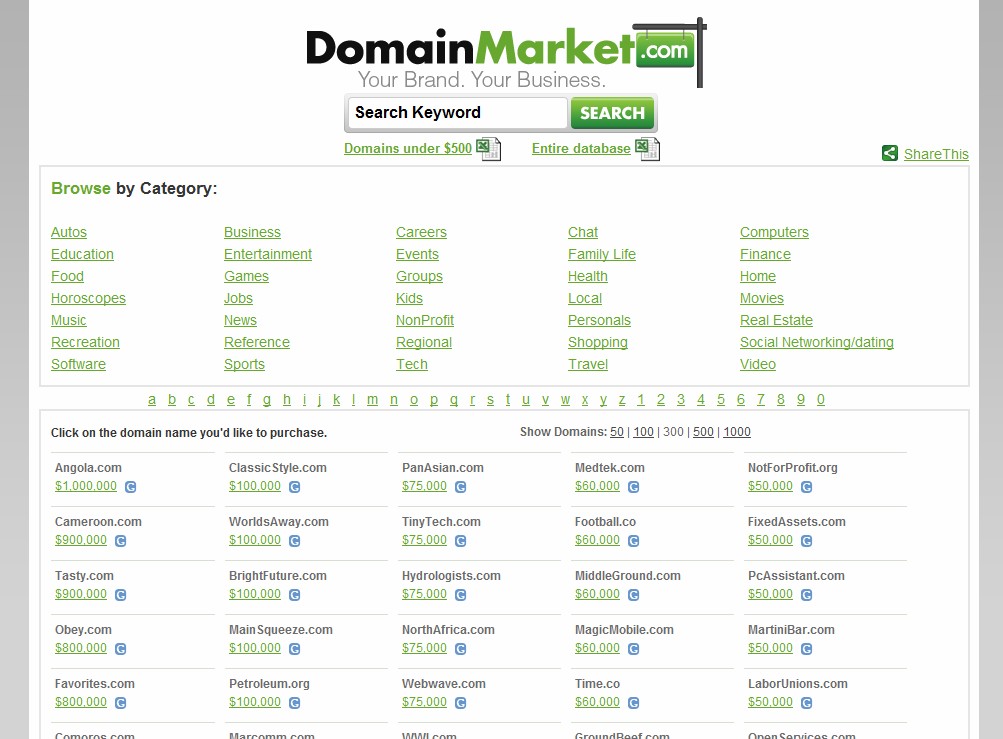Image resolution: width=1003 pixels, height=739 pixels.
Task: Select the Tasty.com domain name
Action: click(x=84, y=576)
